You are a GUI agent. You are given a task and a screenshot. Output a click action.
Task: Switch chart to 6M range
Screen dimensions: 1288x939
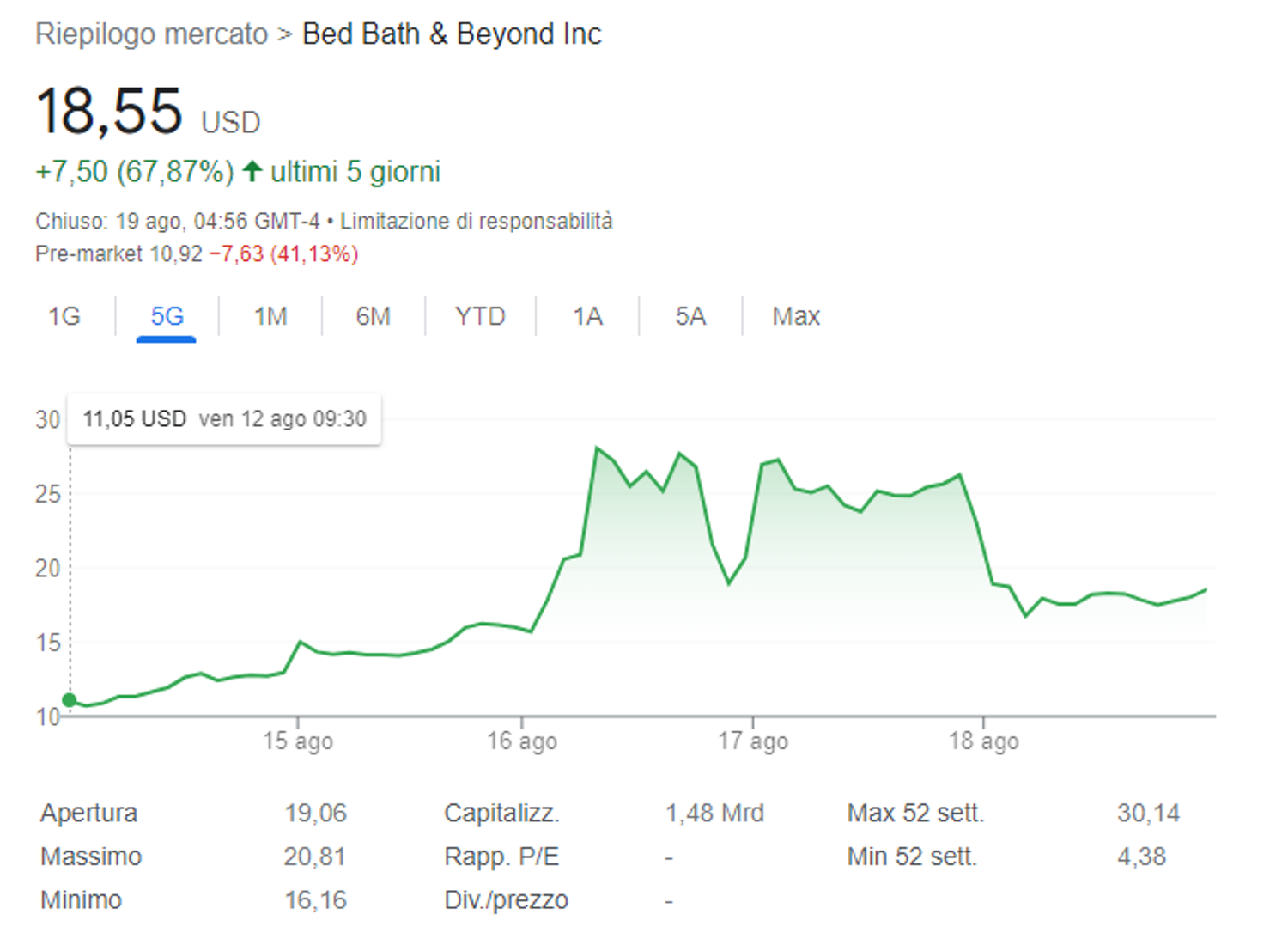[x=374, y=316]
